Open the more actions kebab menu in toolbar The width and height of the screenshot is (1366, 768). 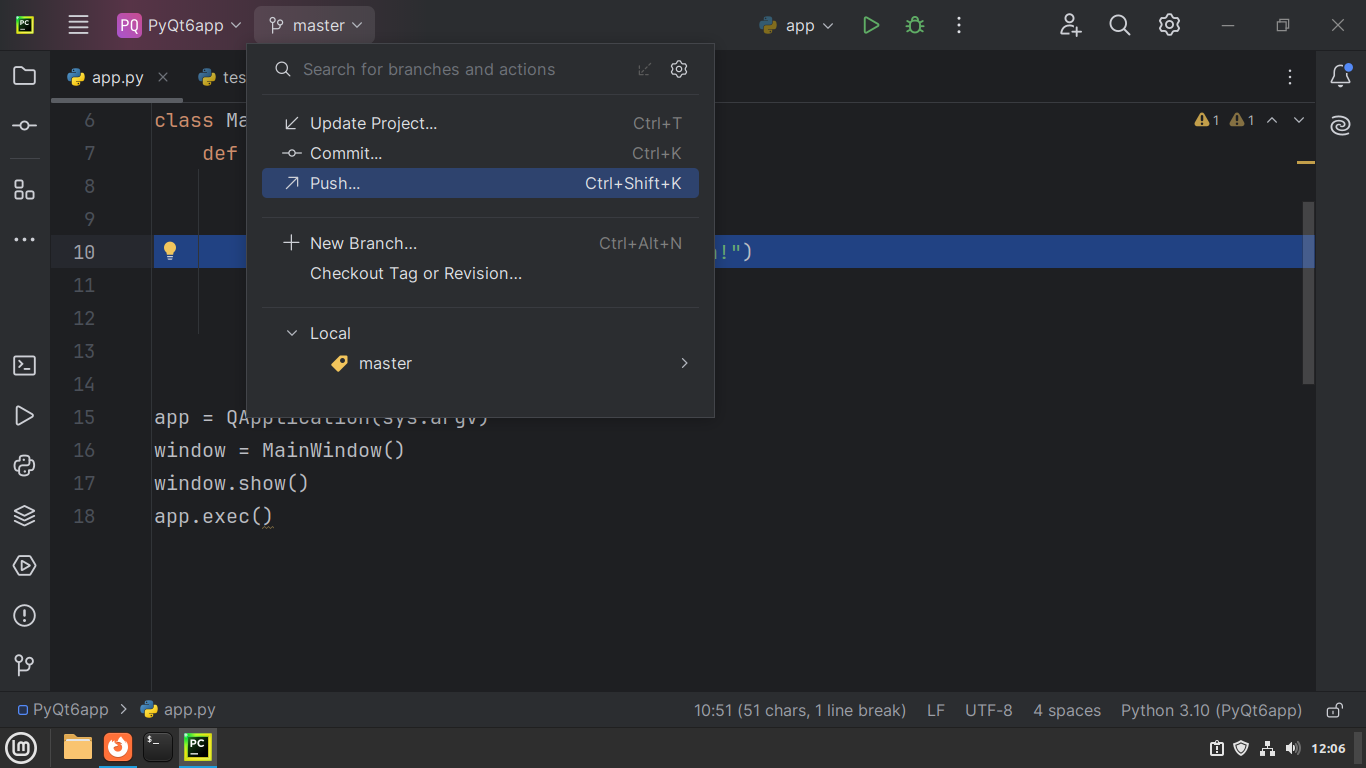click(x=959, y=25)
